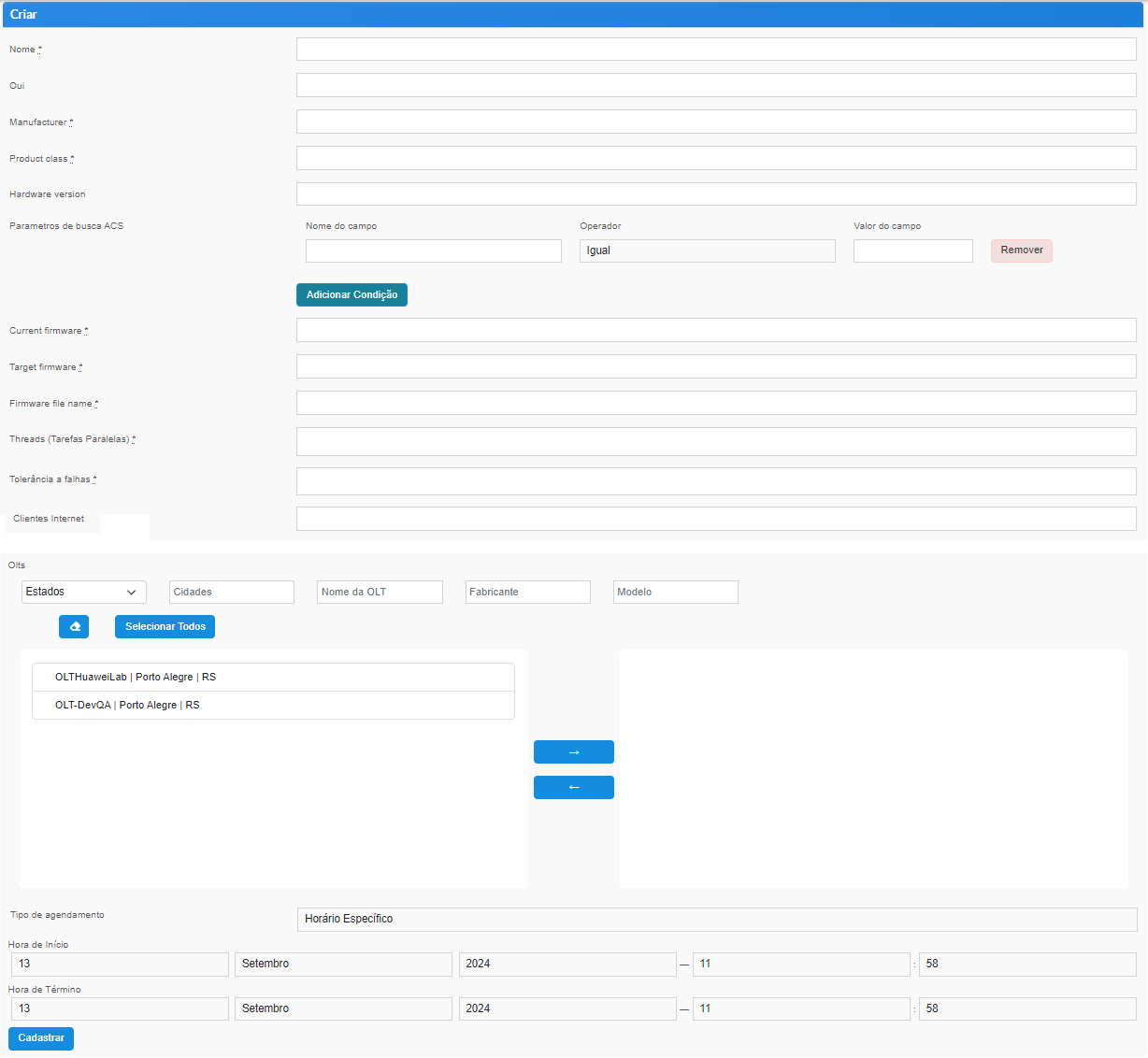Click Selecionar Todos button
1148x1058 pixels.
pos(165,626)
